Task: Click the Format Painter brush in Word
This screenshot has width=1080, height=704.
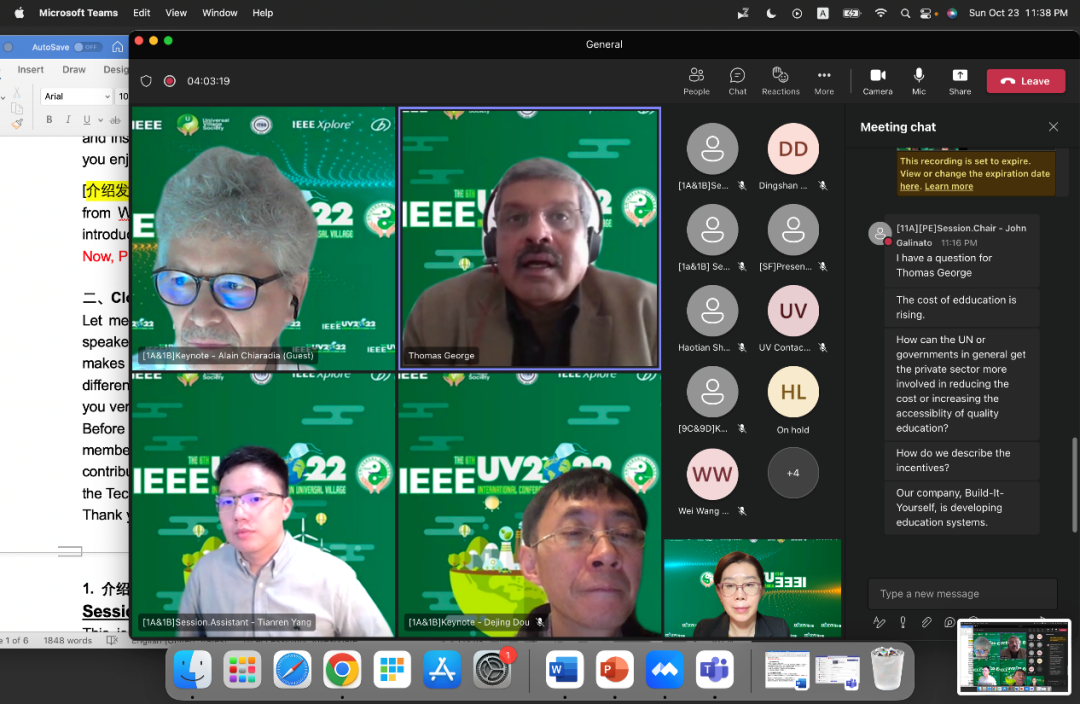Action: 17,124
